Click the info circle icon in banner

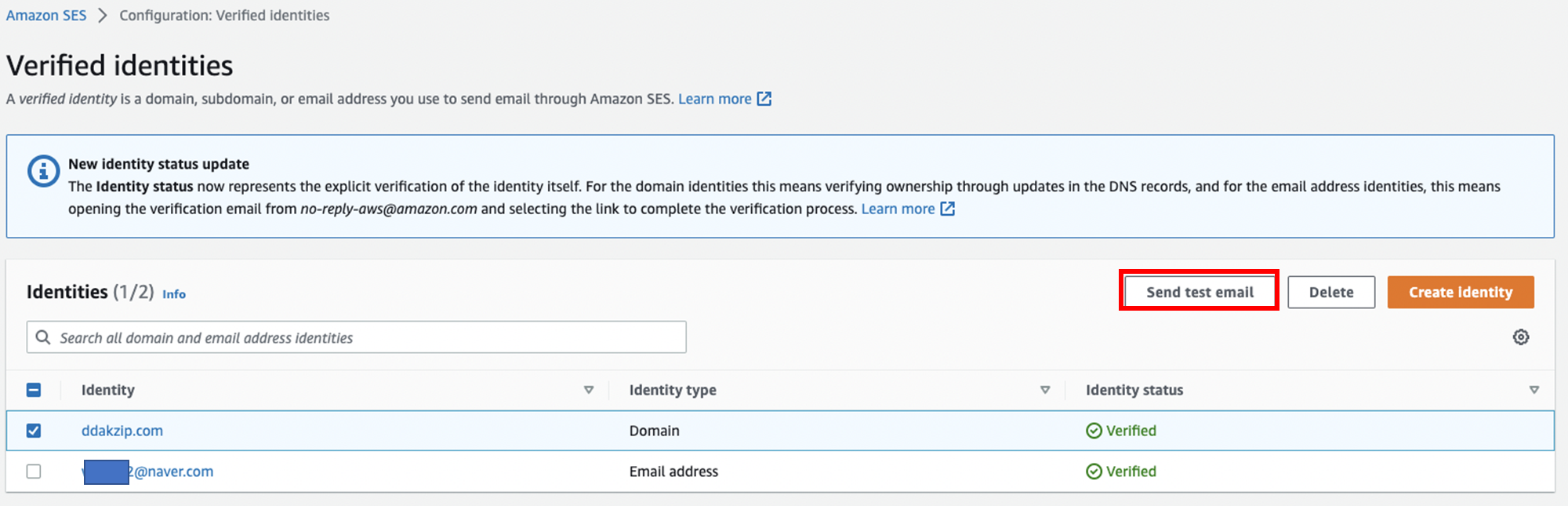[43, 171]
